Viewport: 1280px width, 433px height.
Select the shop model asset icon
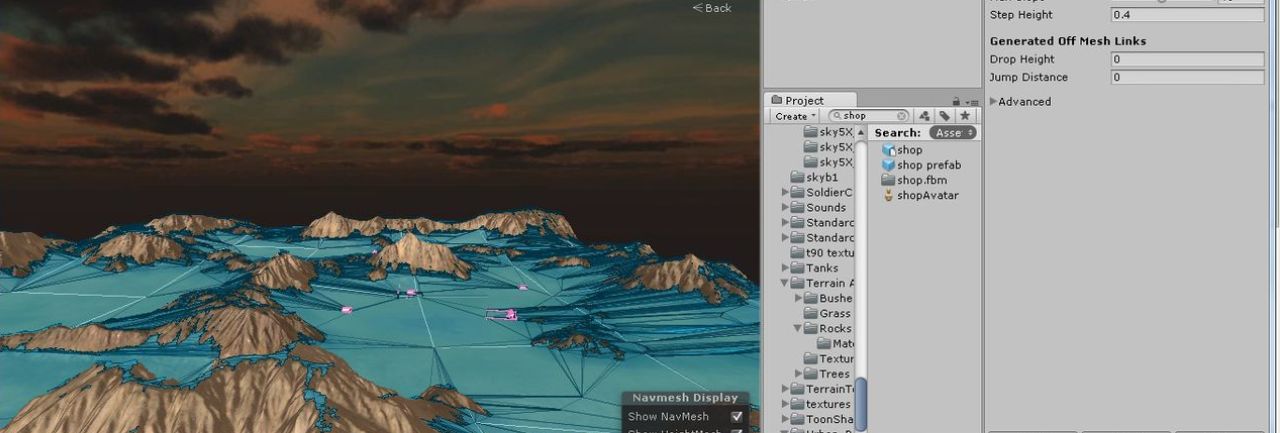click(888, 150)
